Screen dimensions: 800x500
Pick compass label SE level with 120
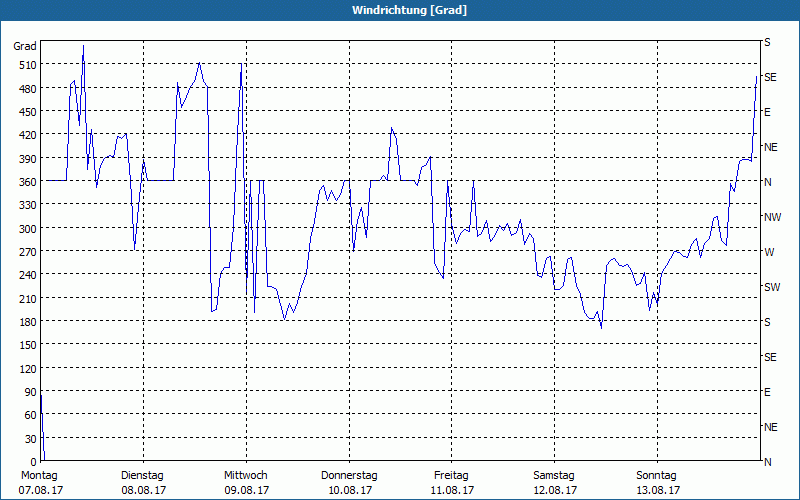770,357
